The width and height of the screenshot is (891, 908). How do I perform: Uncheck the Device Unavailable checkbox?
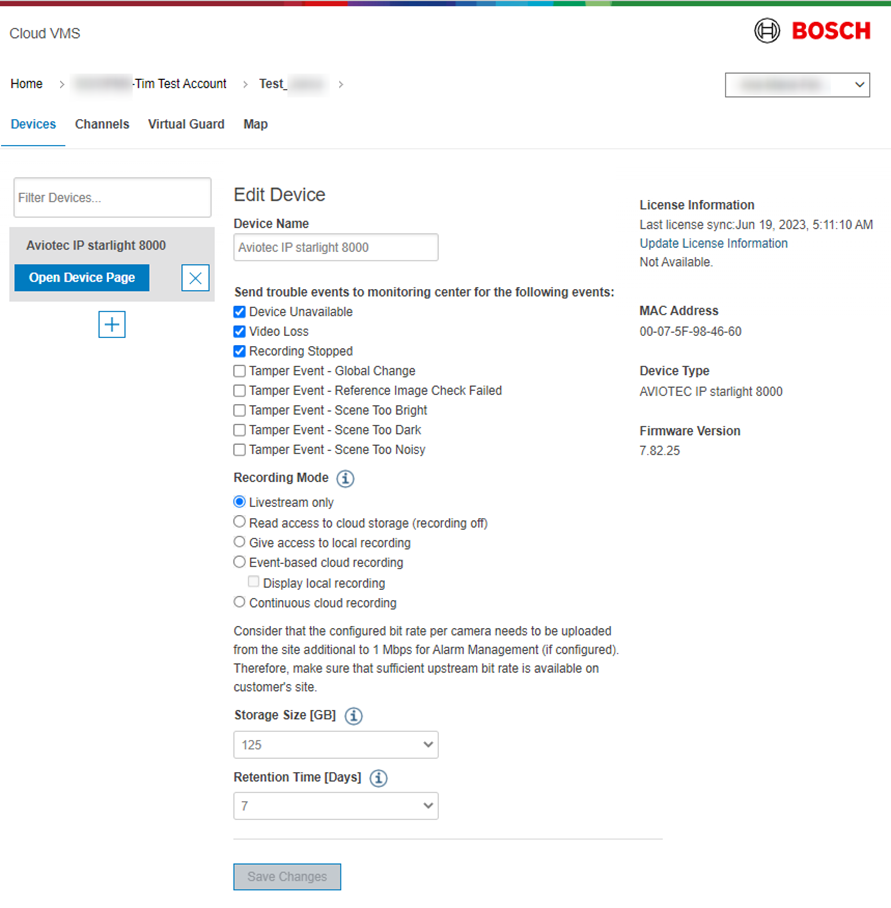[x=240, y=312]
